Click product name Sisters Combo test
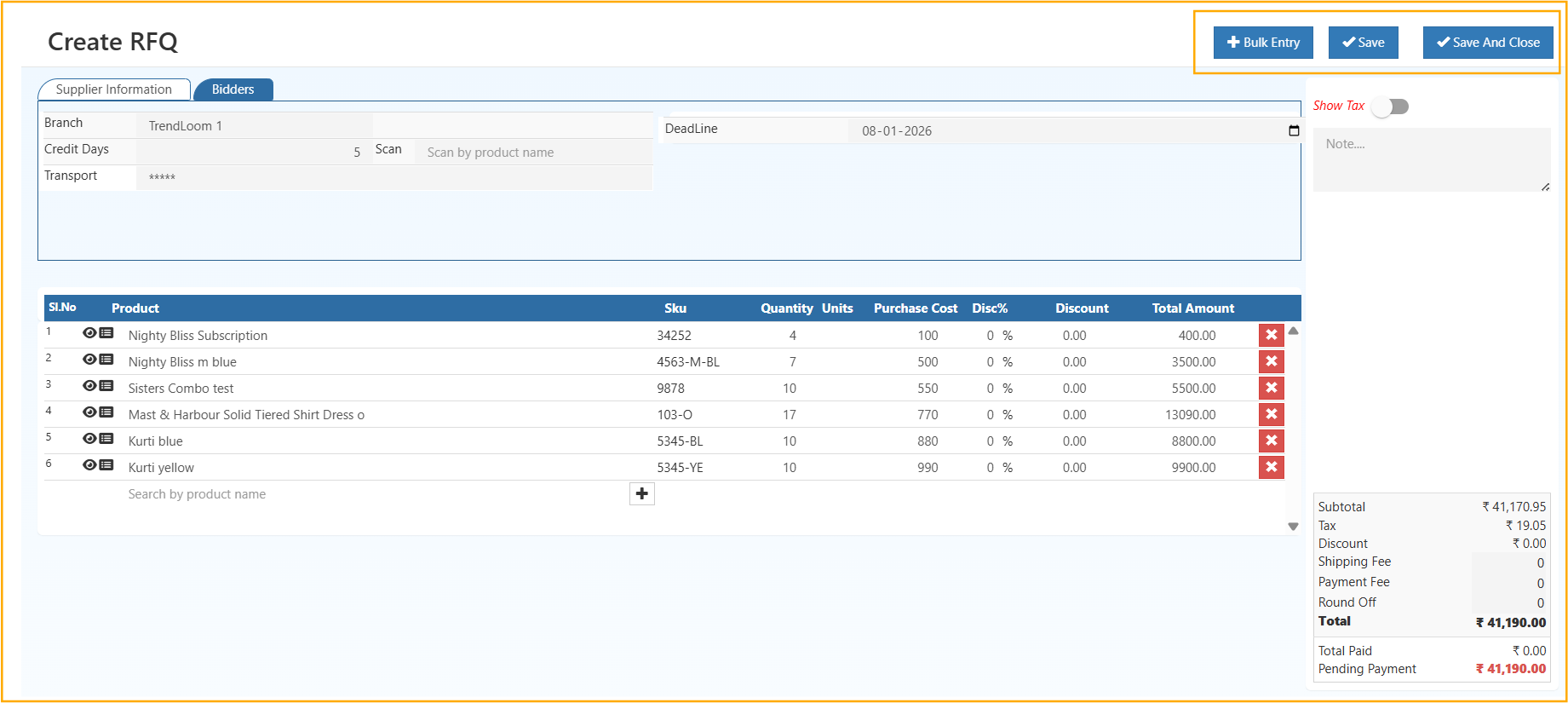 181,389
